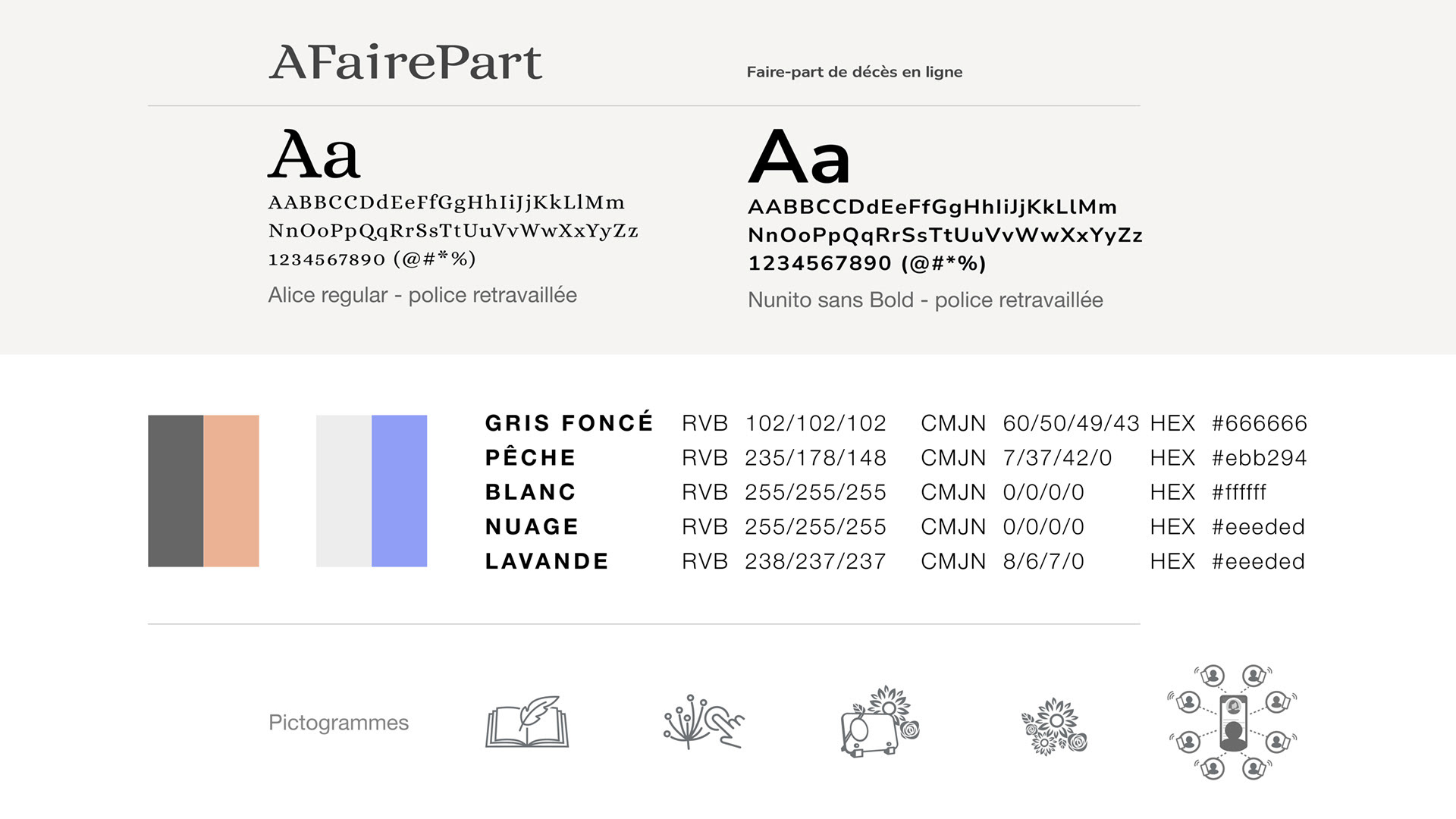Screen dimensions: 1456x819
Task: Click the large serif 'Aa' sample
Action: (314, 155)
